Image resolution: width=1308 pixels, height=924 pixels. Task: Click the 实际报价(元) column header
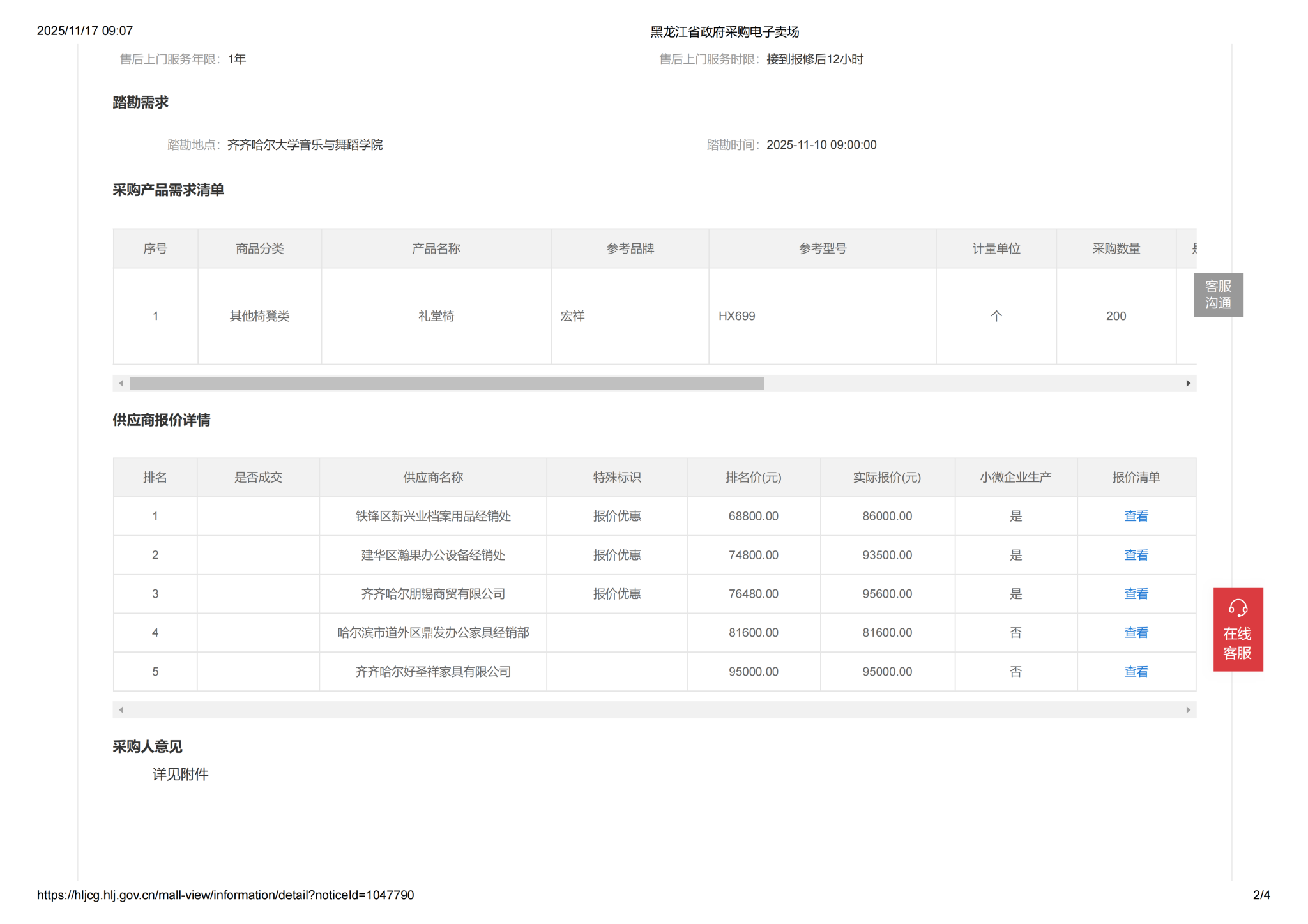click(x=886, y=477)
